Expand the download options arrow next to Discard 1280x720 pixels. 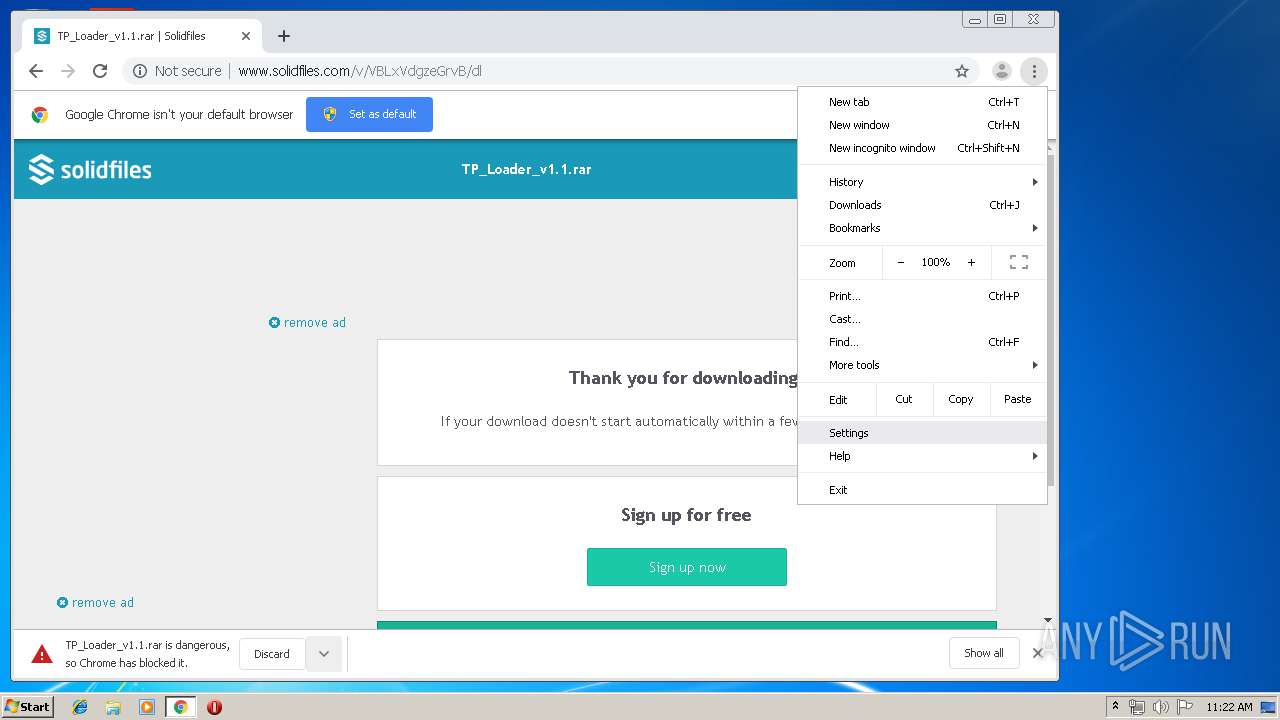tap(324, 654)
